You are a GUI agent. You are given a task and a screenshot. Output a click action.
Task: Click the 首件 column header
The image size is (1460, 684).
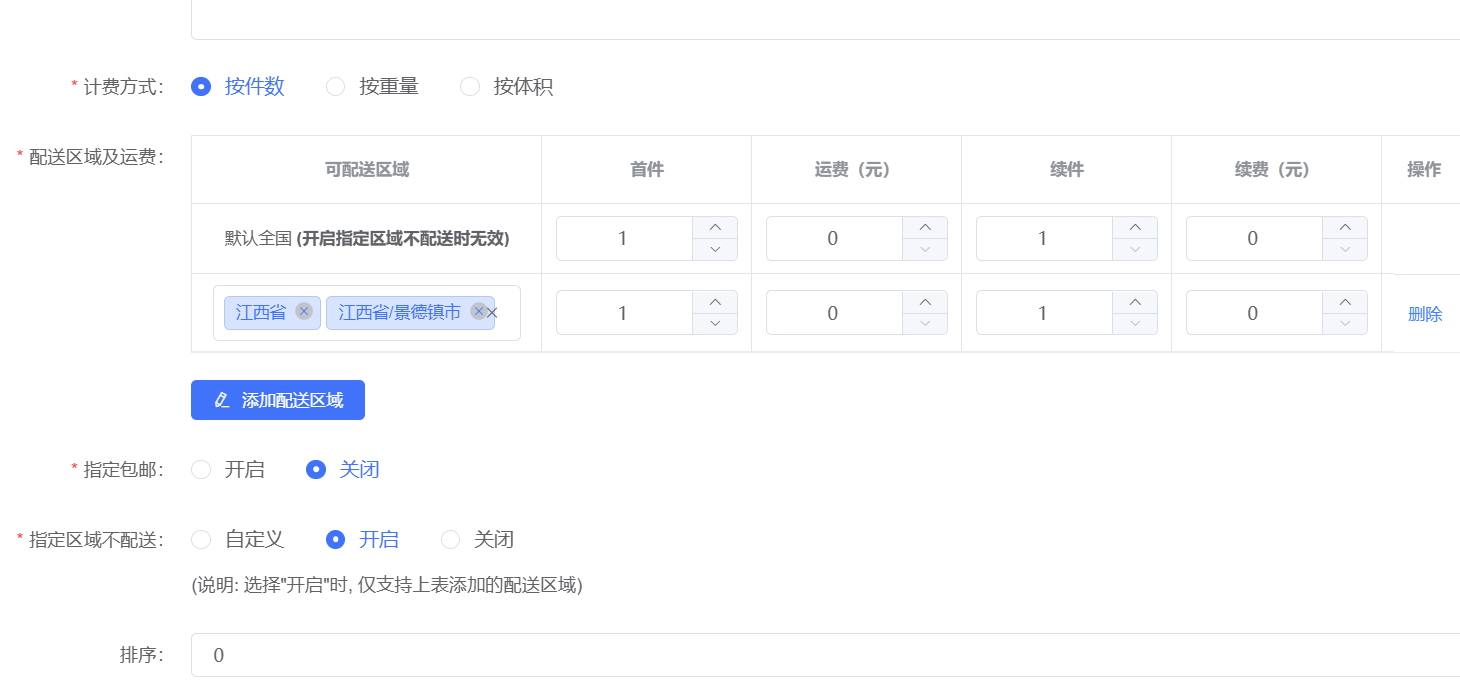coord(647,170)
